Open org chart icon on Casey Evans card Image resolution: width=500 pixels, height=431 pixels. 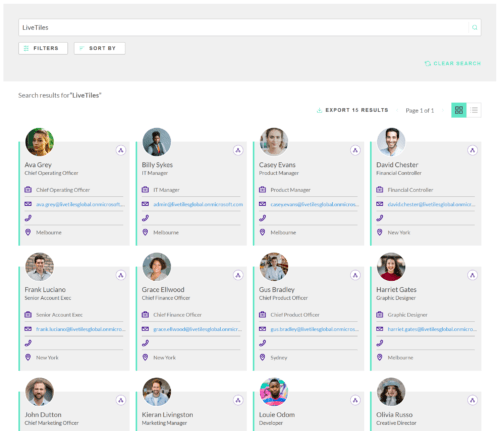click(x=355, y=150)
